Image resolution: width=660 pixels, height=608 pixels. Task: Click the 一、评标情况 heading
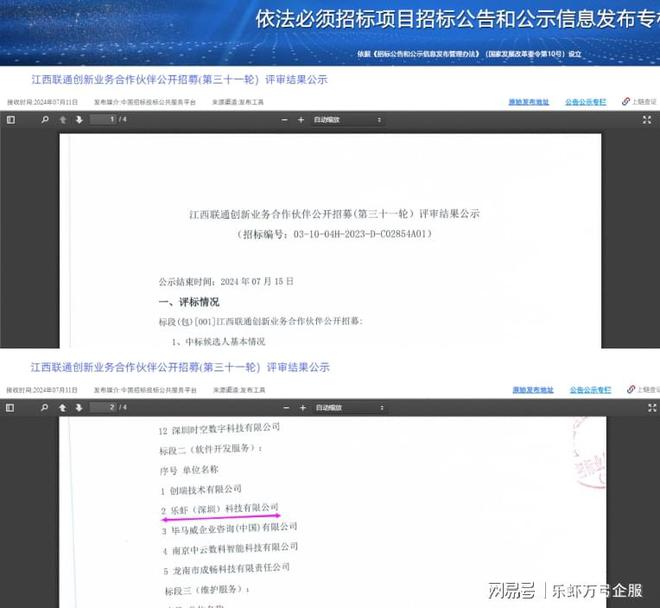189,302
